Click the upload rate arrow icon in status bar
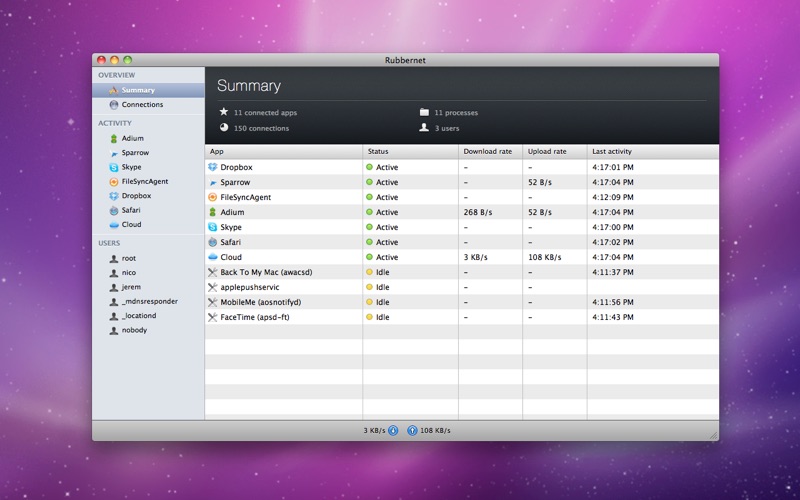The width and height of the screenshot is (800, 500). pos(412,431)
